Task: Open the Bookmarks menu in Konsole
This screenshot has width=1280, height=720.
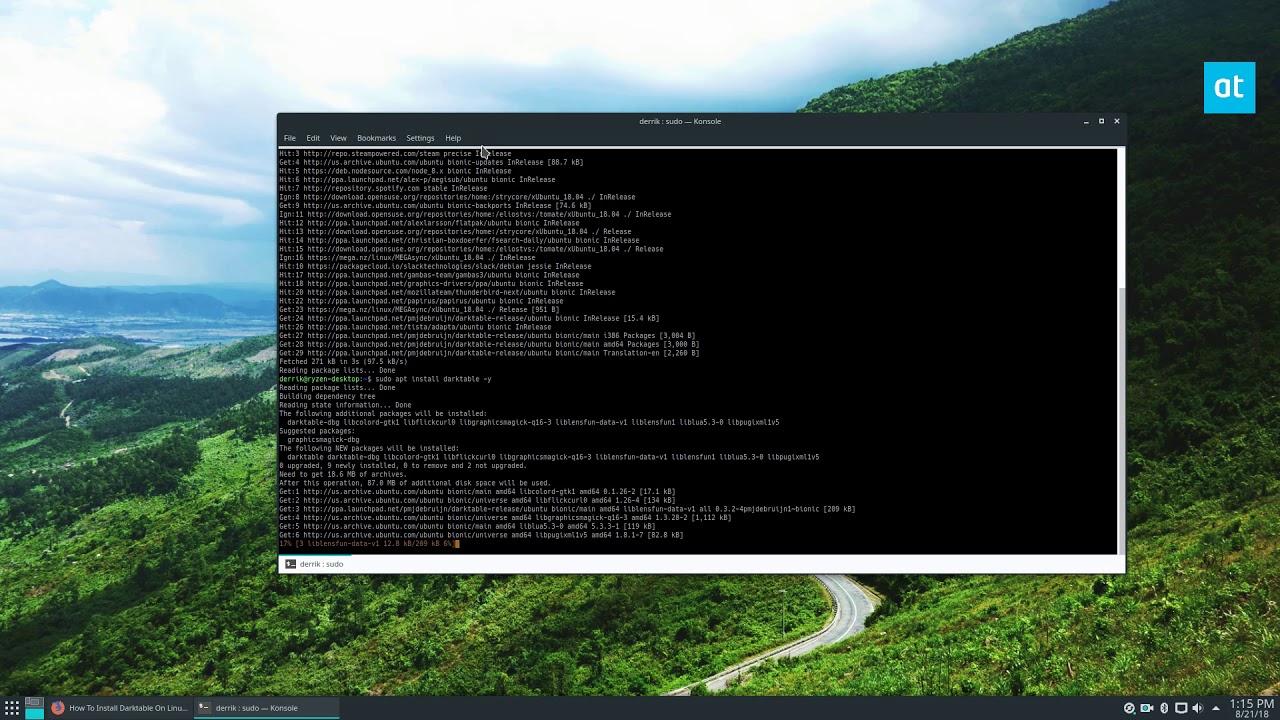Action: [x=376, y=138]
